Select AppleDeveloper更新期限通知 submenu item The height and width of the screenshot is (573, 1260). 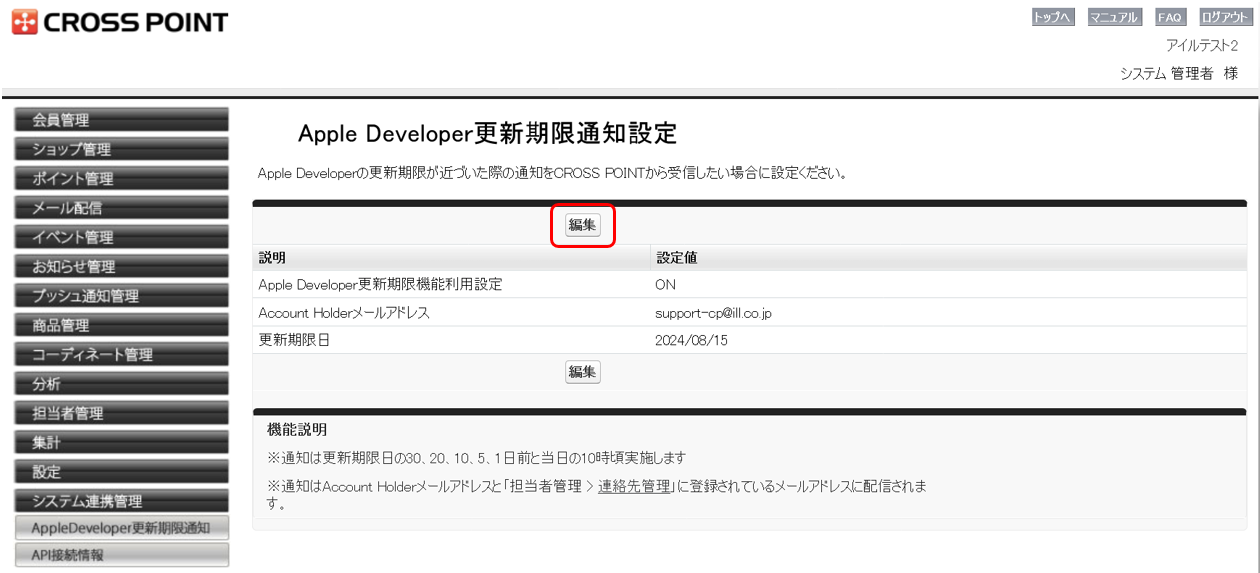pos(122,528)
